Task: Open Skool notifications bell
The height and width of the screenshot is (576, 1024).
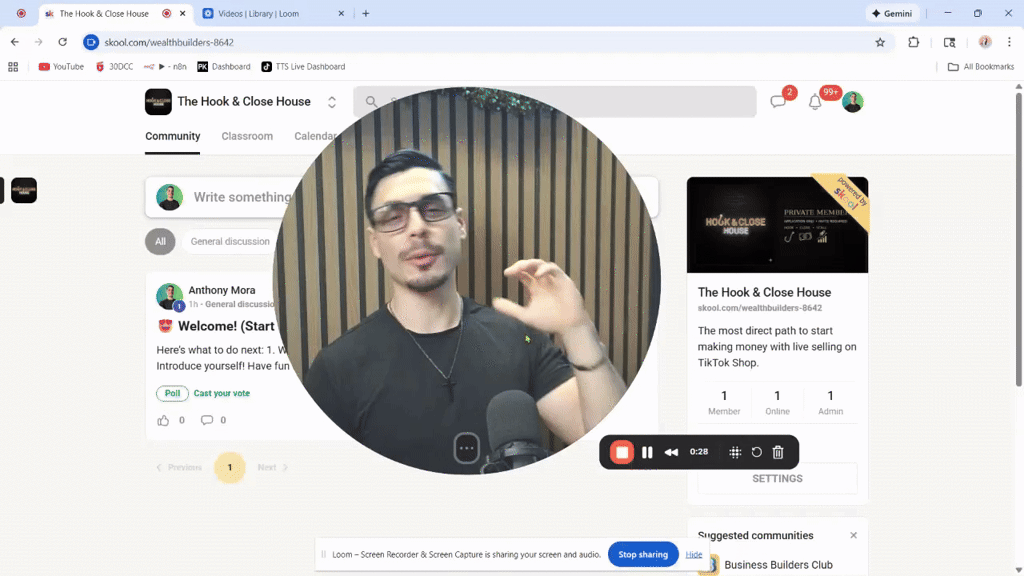Action: (x=814, y=102)
